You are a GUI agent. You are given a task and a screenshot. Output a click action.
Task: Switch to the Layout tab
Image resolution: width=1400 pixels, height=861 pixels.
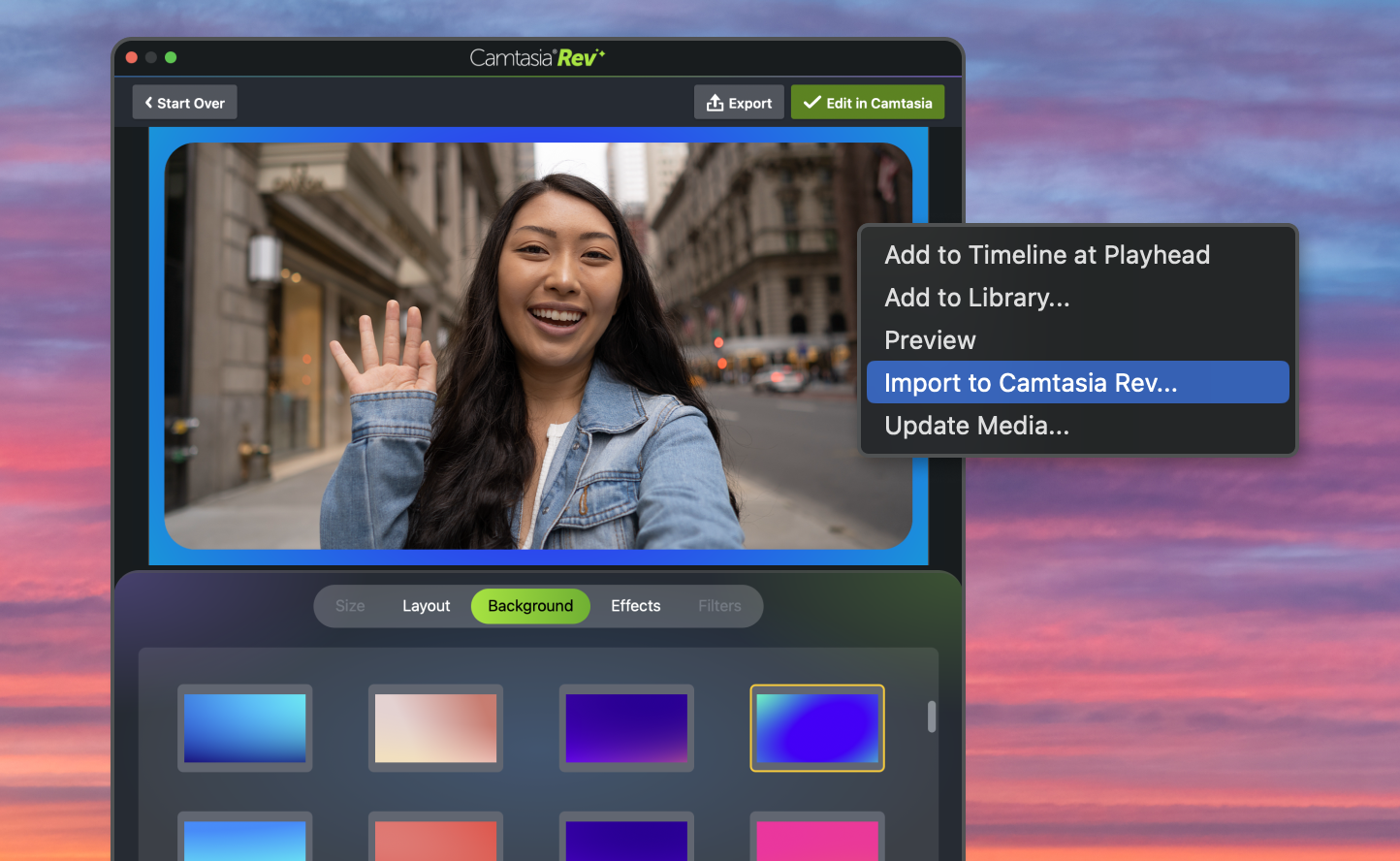(427, 606)
